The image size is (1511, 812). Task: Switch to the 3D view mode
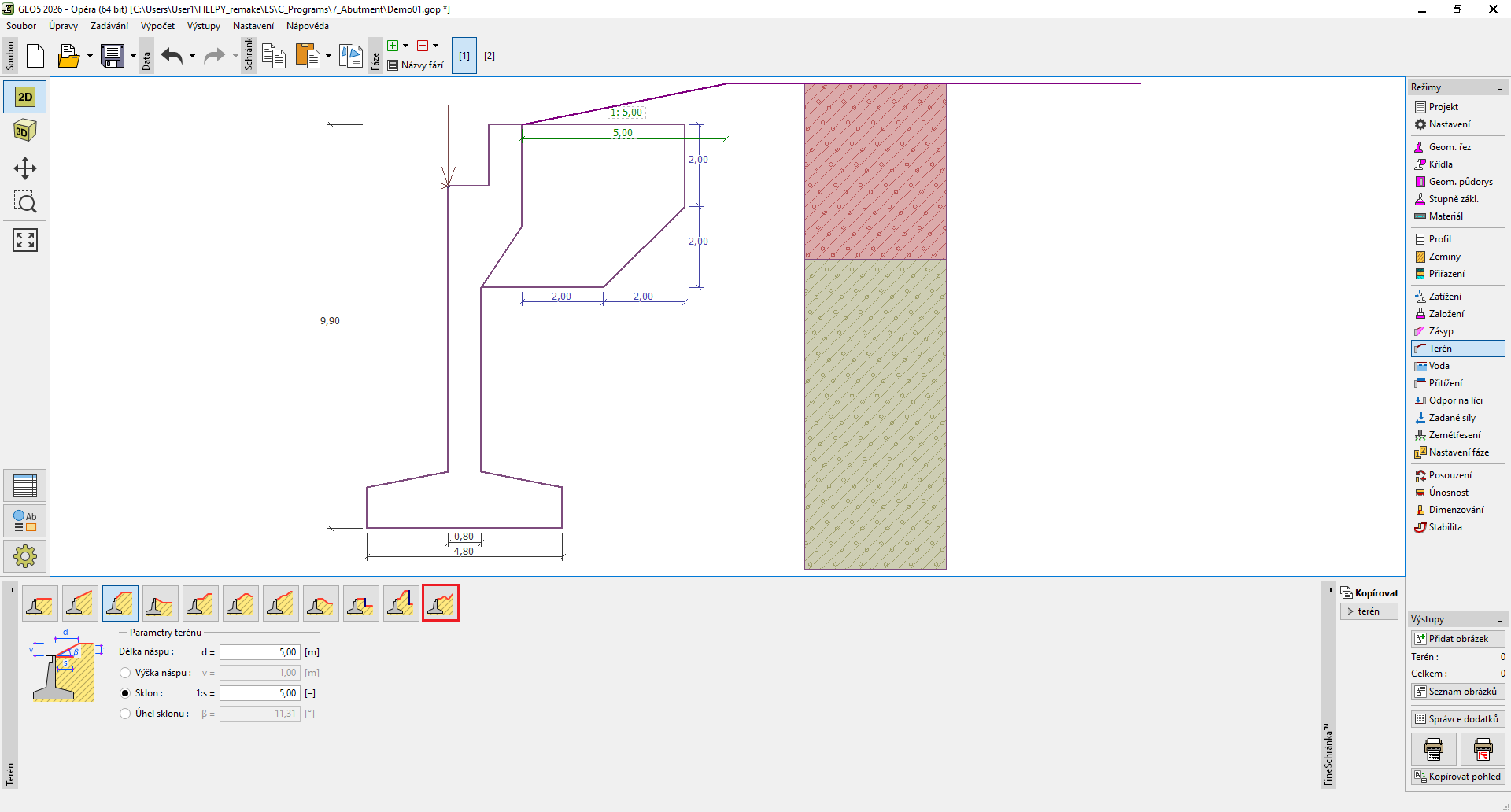[x=24, y=131]
